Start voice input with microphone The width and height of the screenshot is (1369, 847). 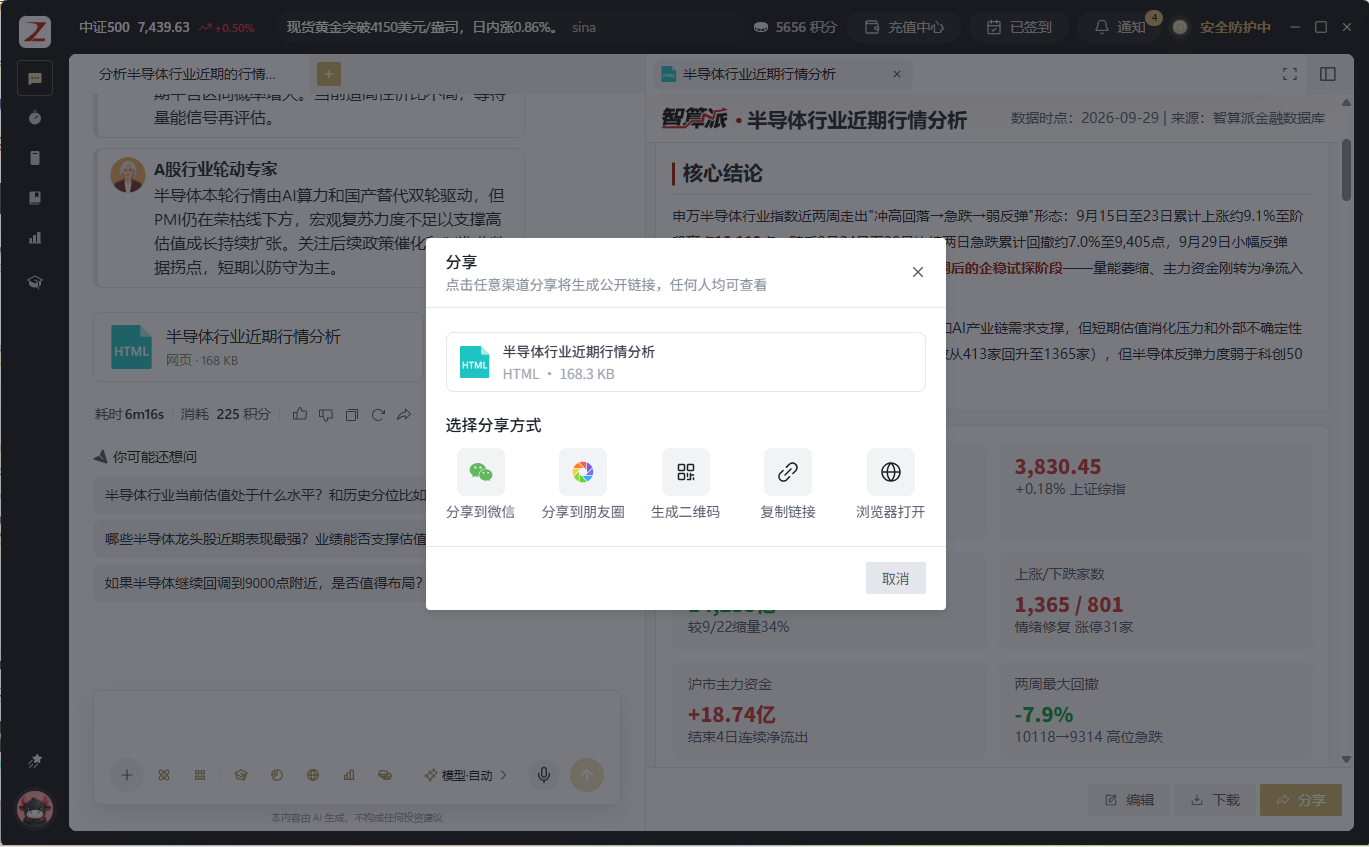[x=544, y=775]
